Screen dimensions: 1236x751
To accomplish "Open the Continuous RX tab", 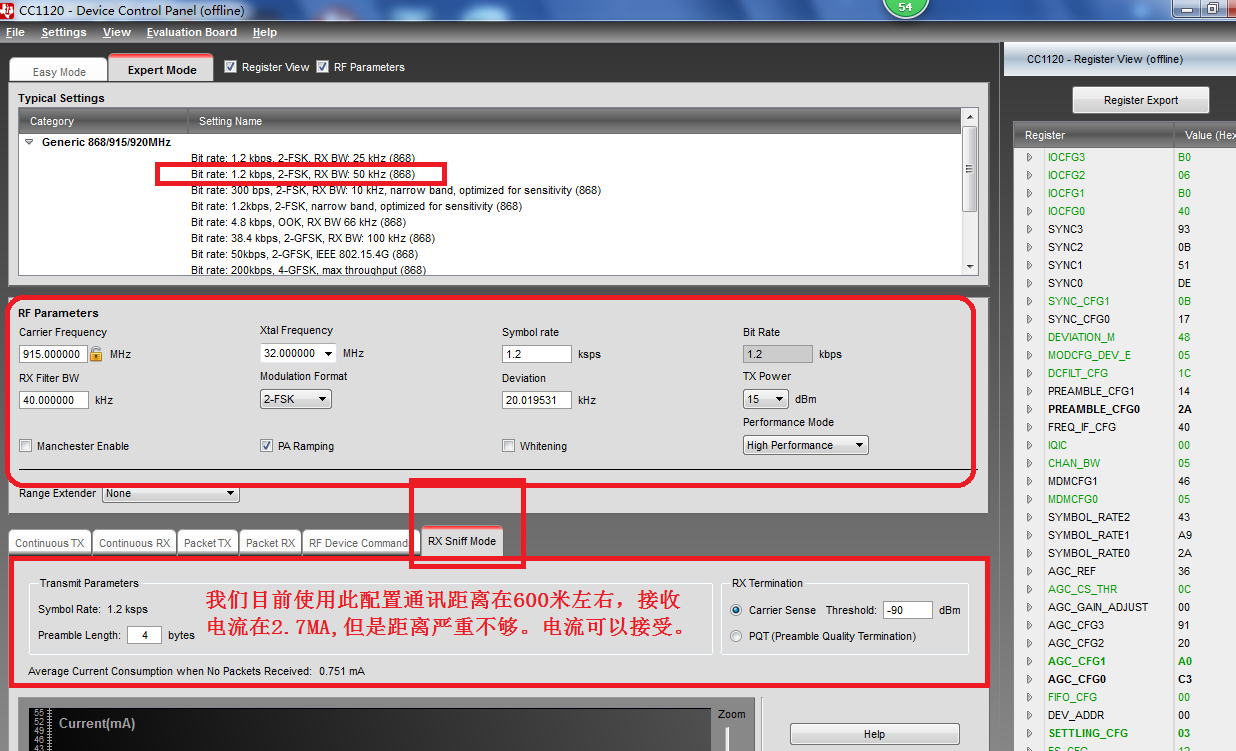I will click(x=134, y=543).
